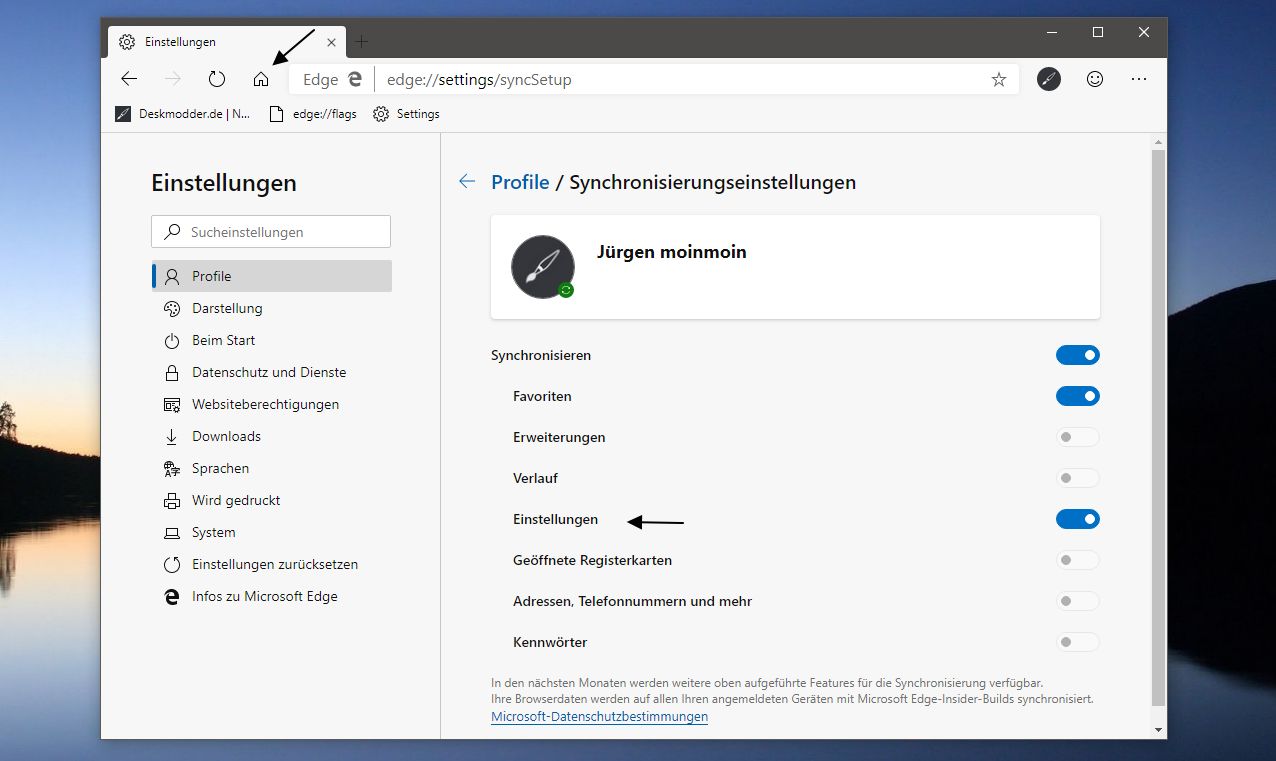This screenshot has width=1276, height=761.
Task: Click the Darstellung palette icon
Action: pos(172,309)
